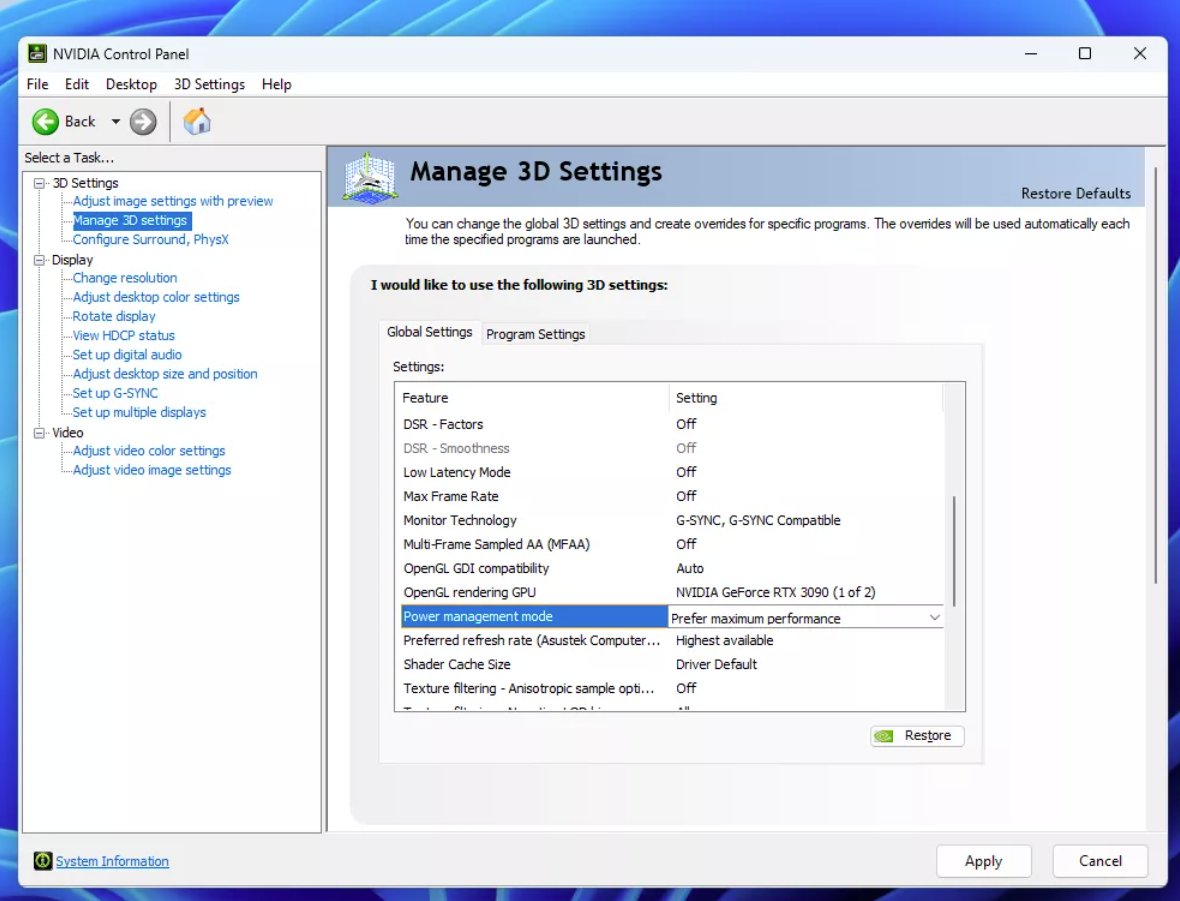The width and height of the screenshot is (1180, 901).
Task: Click the Forward arrow icon in toolbar
Action: coord(143,122)
